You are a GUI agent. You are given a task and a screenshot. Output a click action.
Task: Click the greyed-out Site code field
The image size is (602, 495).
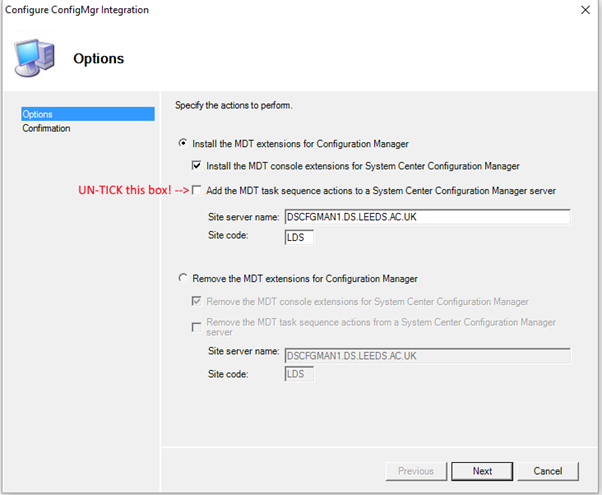pyautogui.click(x=299, y=374)
